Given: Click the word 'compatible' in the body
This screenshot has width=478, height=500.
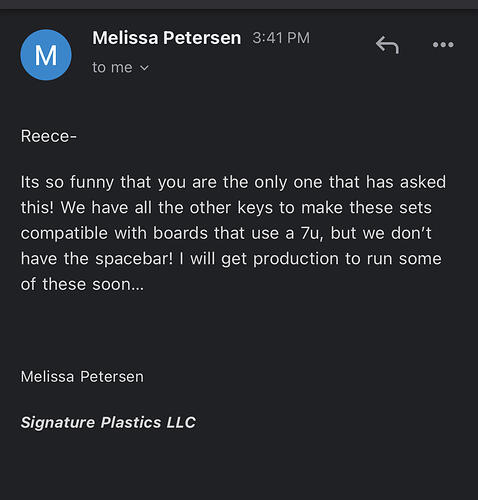Looking at the screenshot, I should (64, 233).
